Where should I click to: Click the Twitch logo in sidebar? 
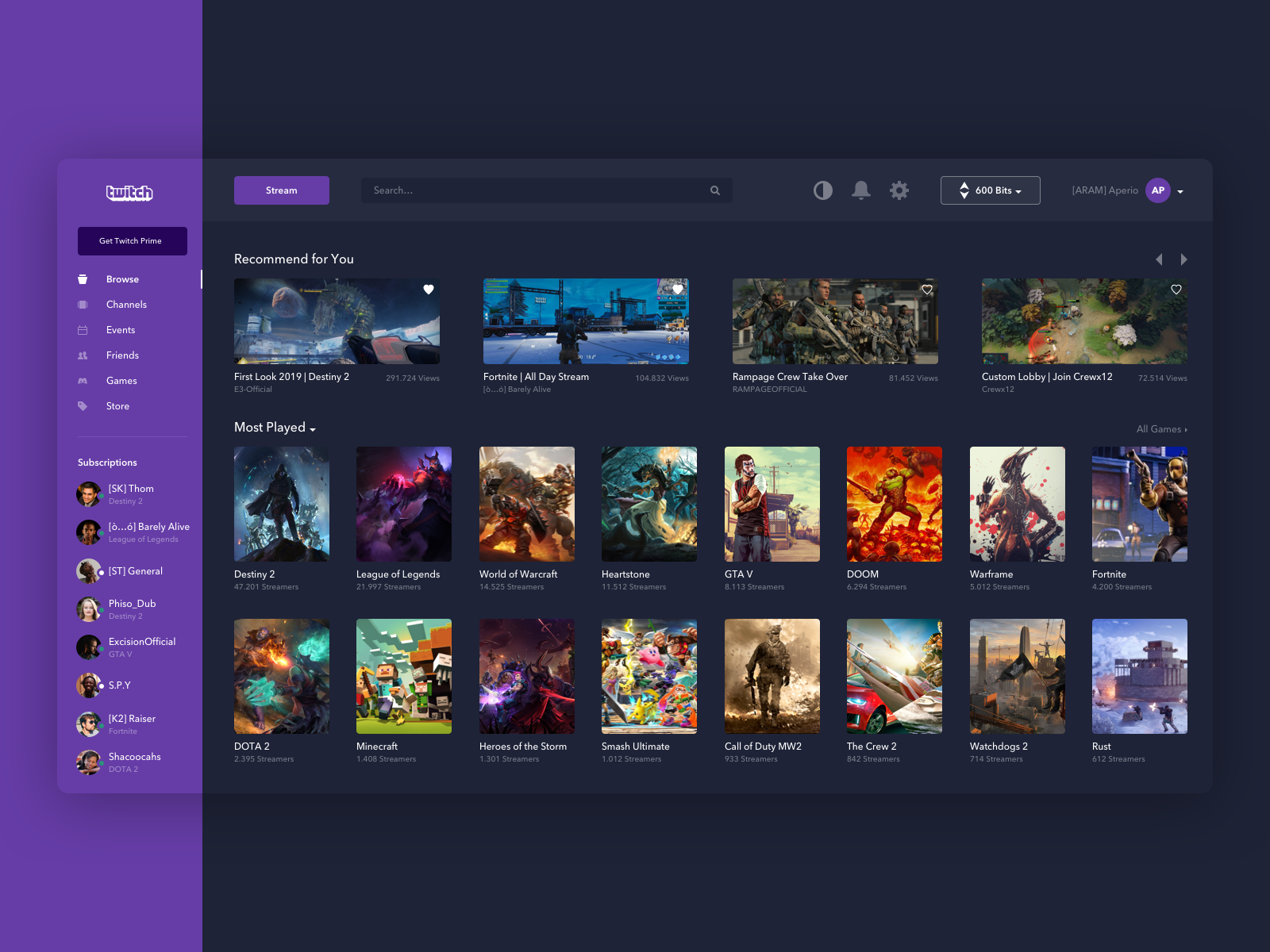(129, 193)
